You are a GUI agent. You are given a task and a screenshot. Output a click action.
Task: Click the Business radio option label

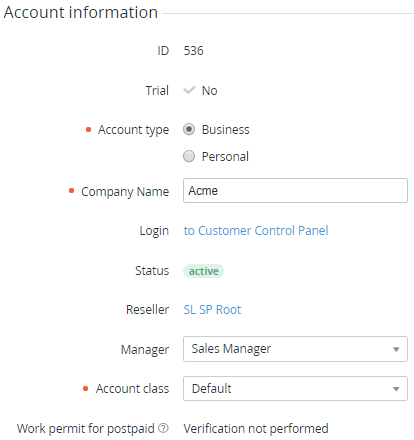pyautogui.click(x=226, y=130)
